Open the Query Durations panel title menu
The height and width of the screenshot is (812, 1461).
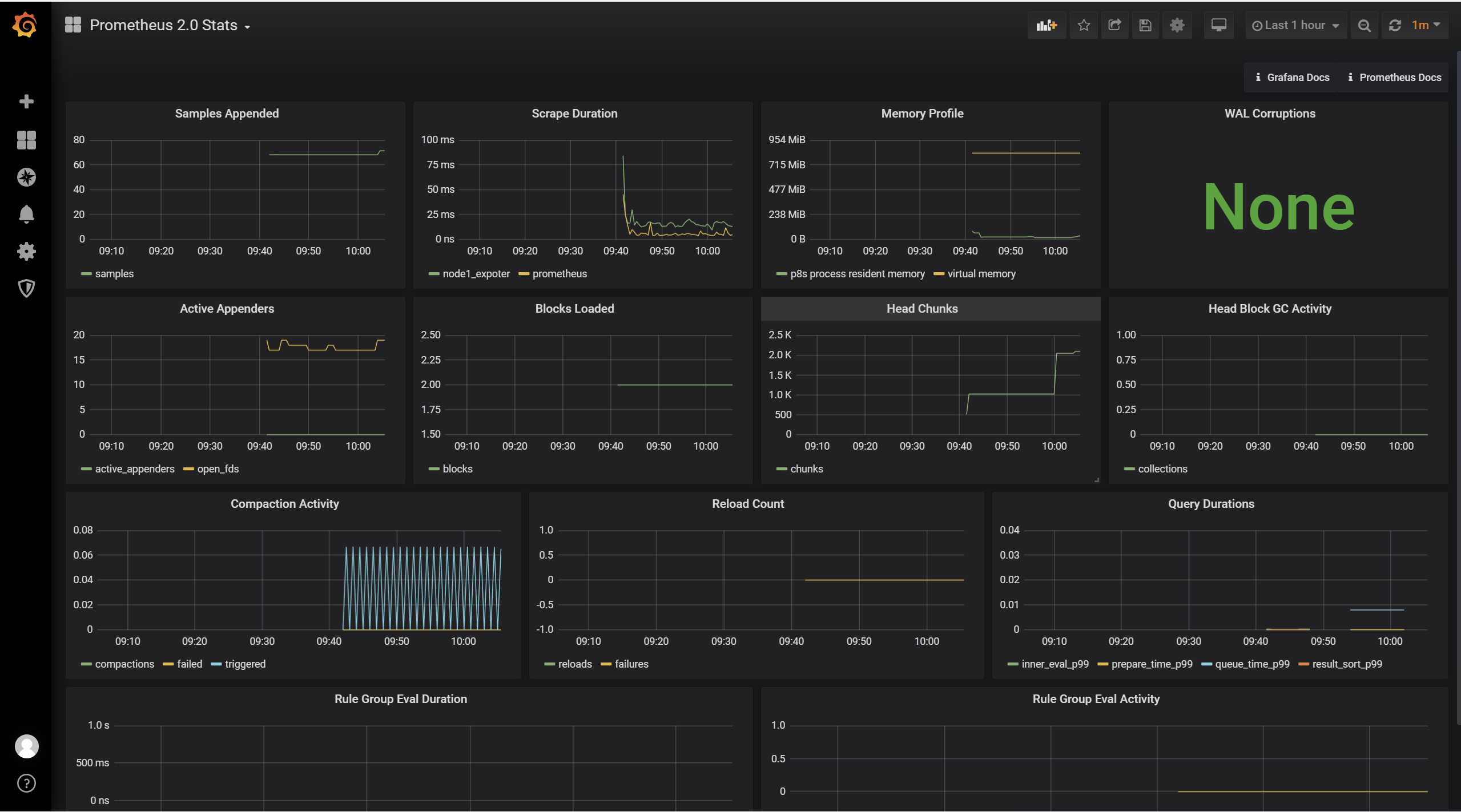pos(1211,504)
